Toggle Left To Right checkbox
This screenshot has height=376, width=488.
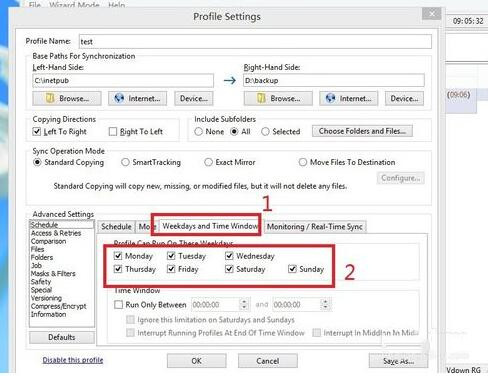click(x=37, y=131)
